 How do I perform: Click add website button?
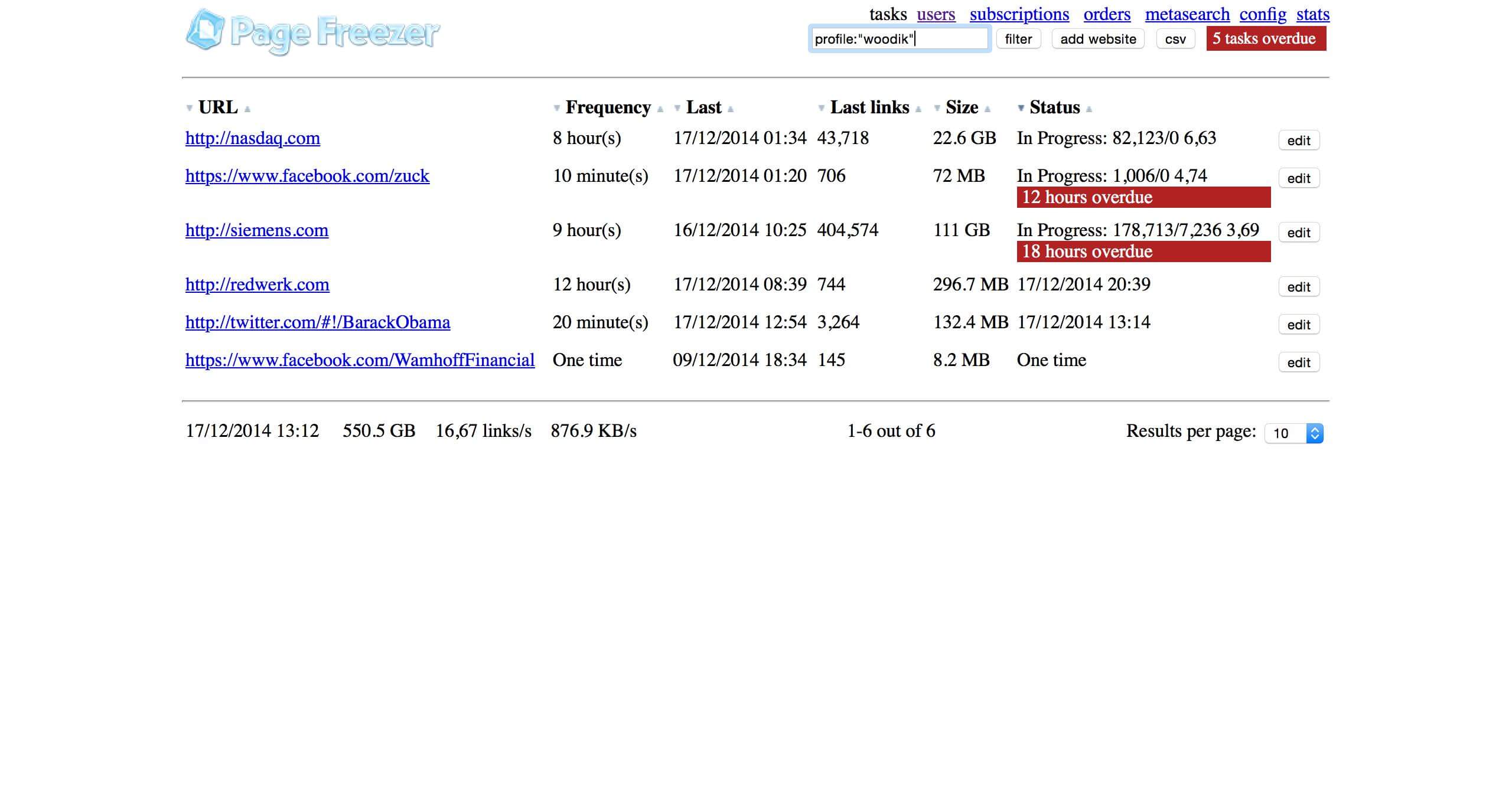(x=1098, y=39)
